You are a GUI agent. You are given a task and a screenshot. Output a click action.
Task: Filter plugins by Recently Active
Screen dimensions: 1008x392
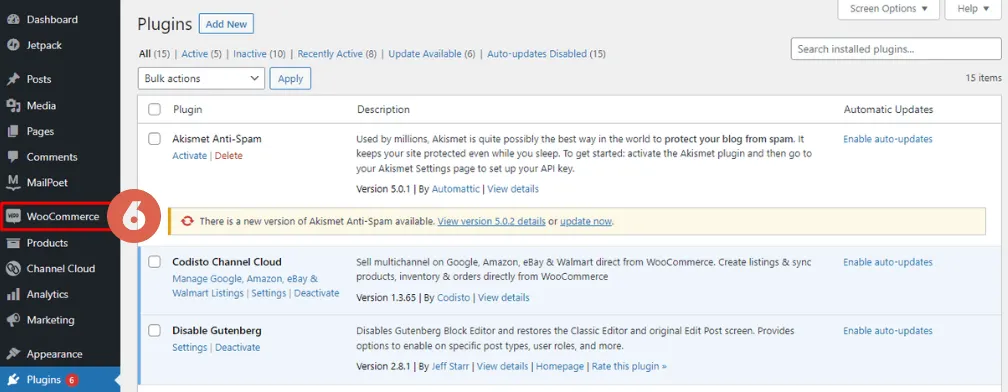click(x=330, y=54)
